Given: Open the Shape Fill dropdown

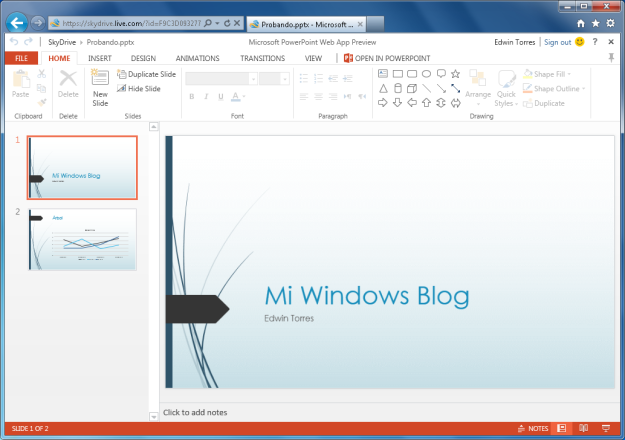Looking at the screenshot, I should [x=547, y=74].
